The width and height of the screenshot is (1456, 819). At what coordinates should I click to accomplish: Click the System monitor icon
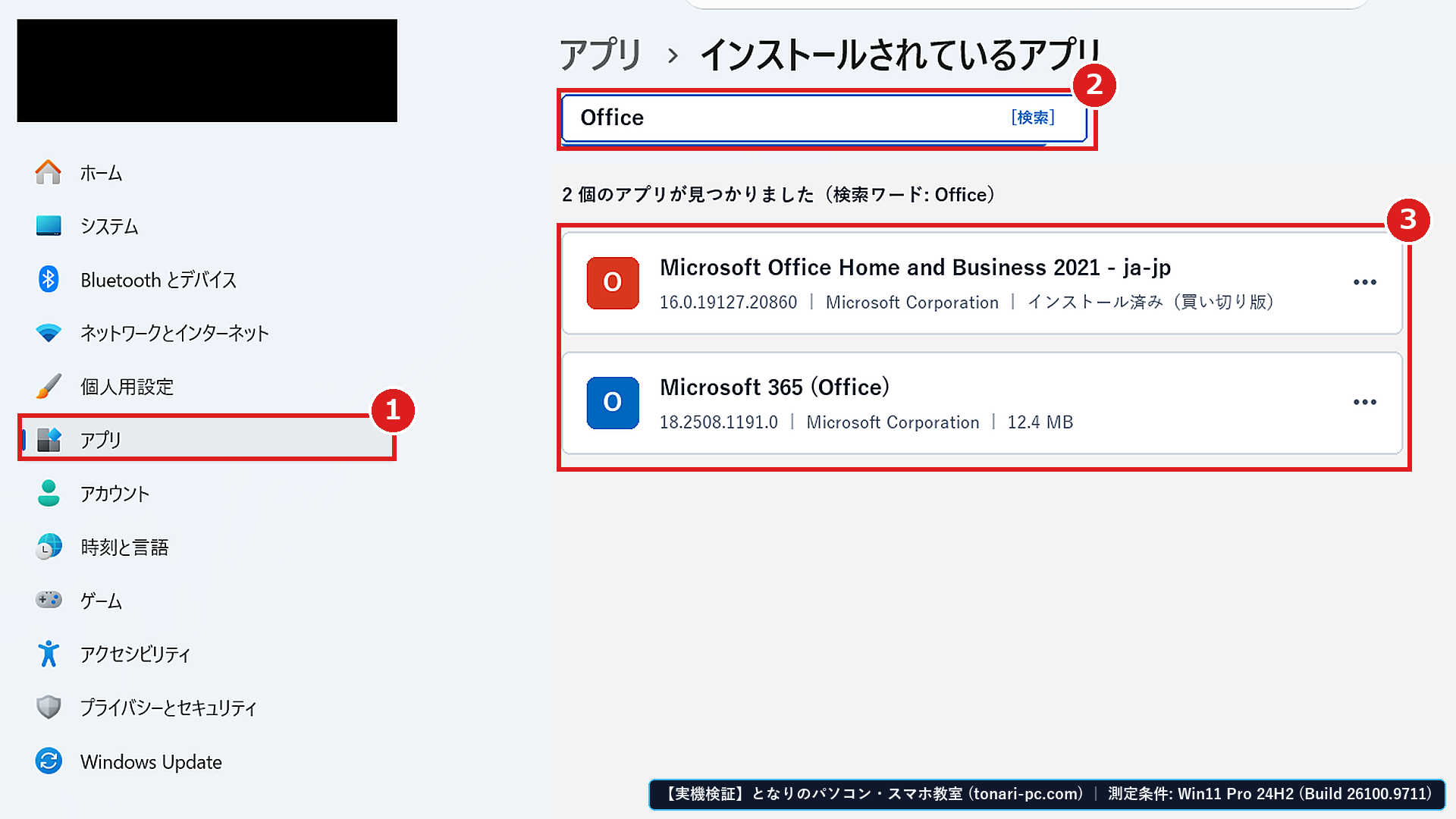coord(49,226)
